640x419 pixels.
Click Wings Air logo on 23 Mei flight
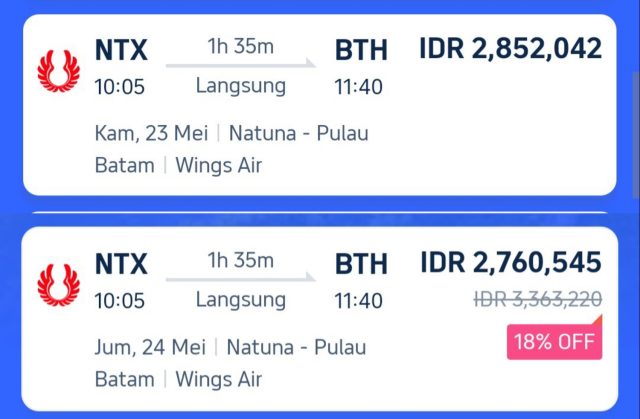(59, 71)
